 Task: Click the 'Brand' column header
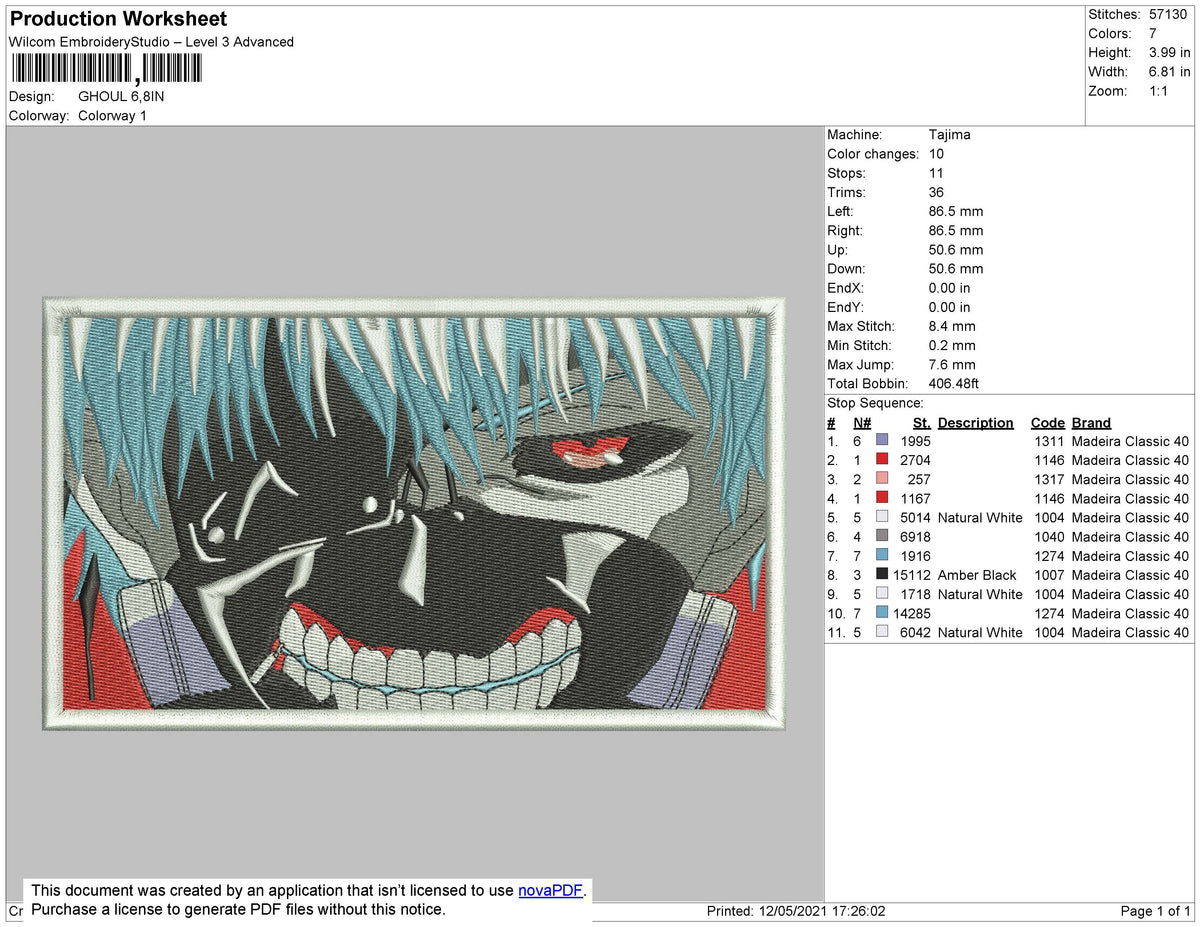pos(1091,423)
